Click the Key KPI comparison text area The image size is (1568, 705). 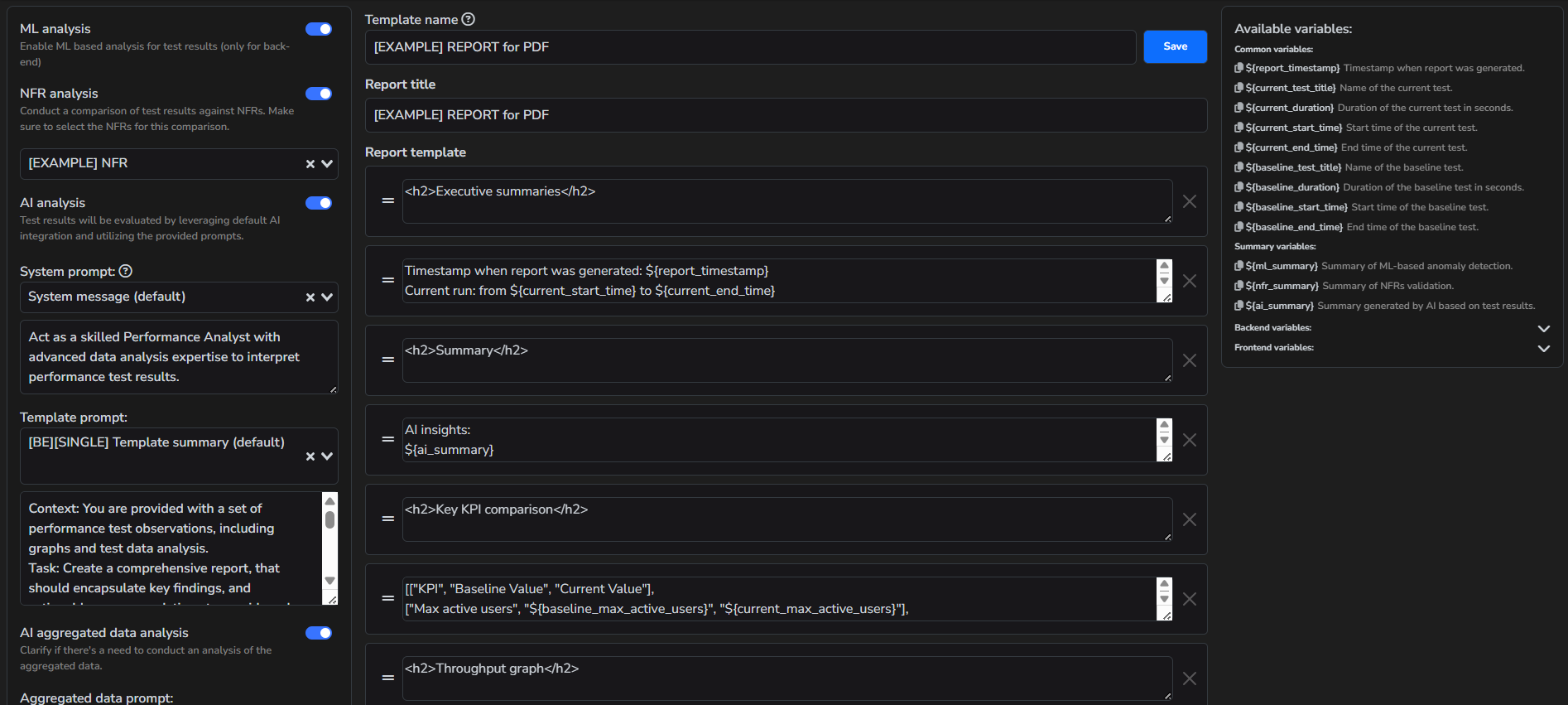786,519
